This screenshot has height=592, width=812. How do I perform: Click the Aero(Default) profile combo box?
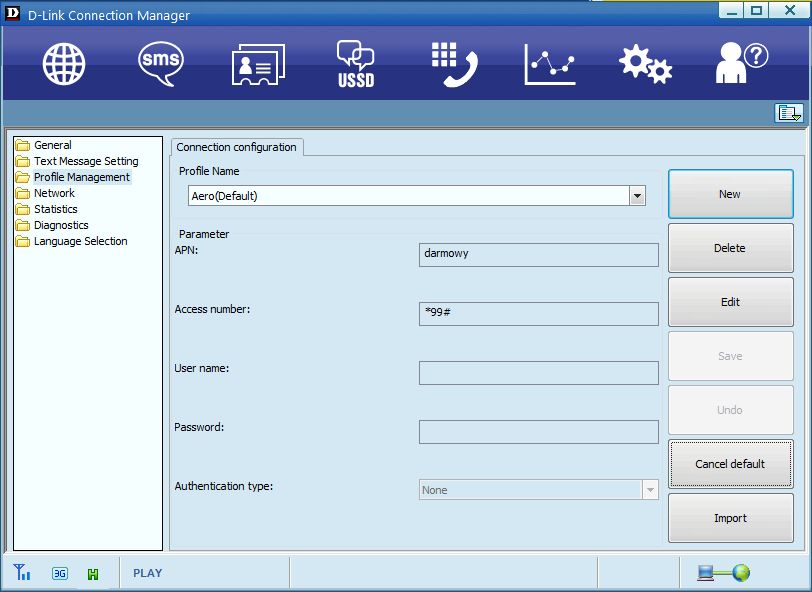coord(416,196)
